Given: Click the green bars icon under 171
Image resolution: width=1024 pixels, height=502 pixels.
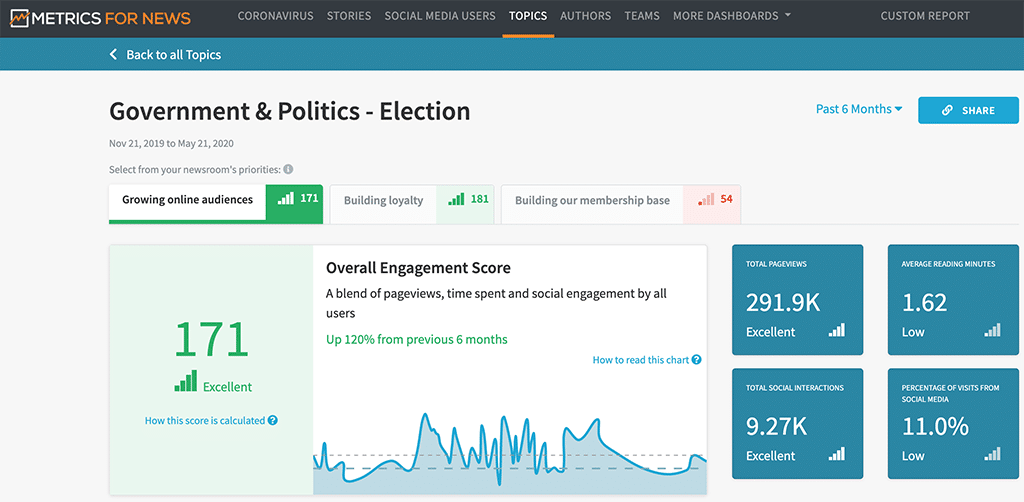Looking at the screenshot, I should pyautogui.click(x=185, y=381).
